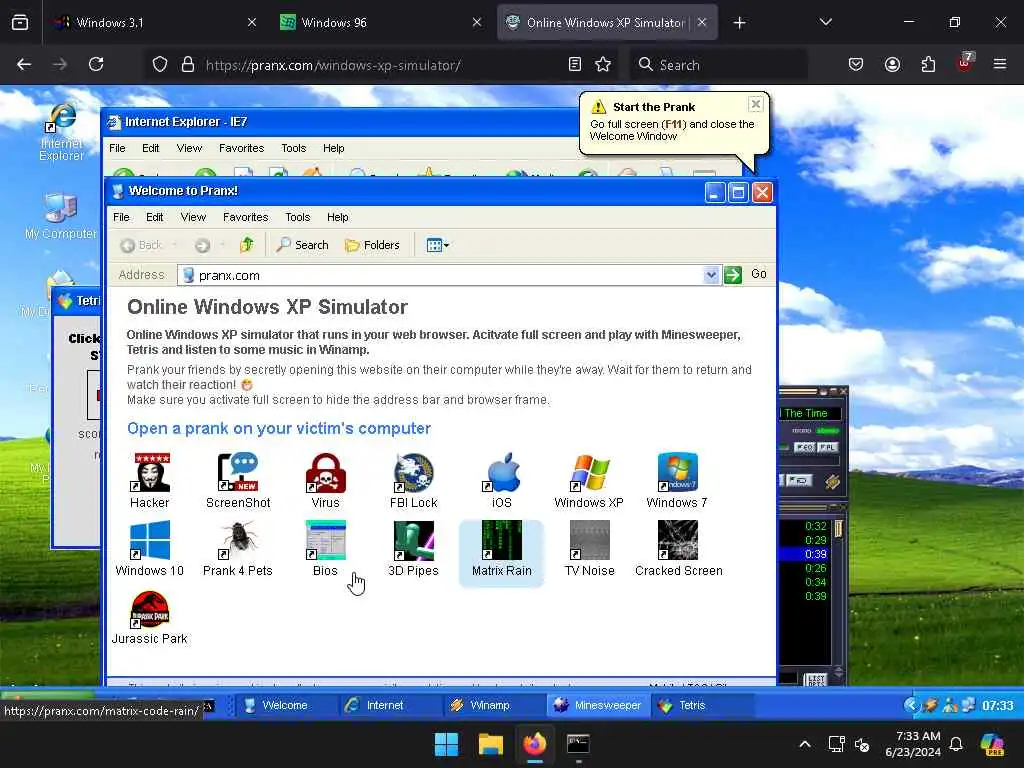This screenshot has height=768, width=1024.
Task: Open File Explorer from the Windows taskbar
Action: [x=490, y=744]
